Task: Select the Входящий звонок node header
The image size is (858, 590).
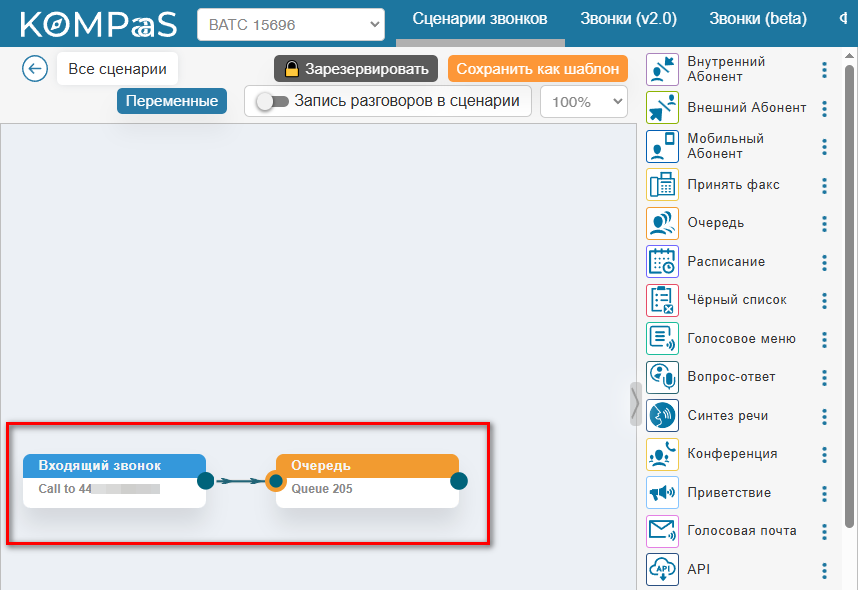Action: tap(114, 466)
